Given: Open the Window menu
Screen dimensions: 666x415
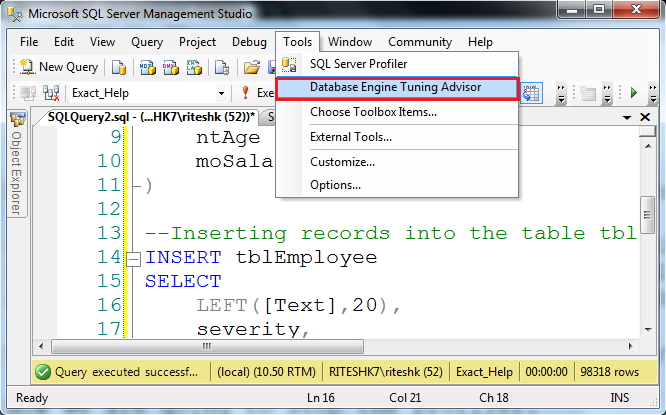Looking at the screenshot, I should (350, 42).
